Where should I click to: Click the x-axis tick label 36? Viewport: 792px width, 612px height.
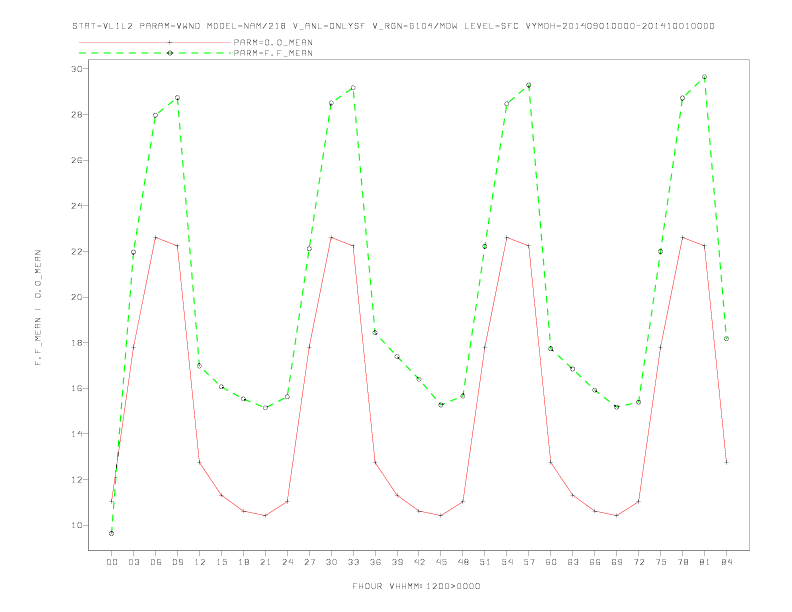tap(375, 562)
